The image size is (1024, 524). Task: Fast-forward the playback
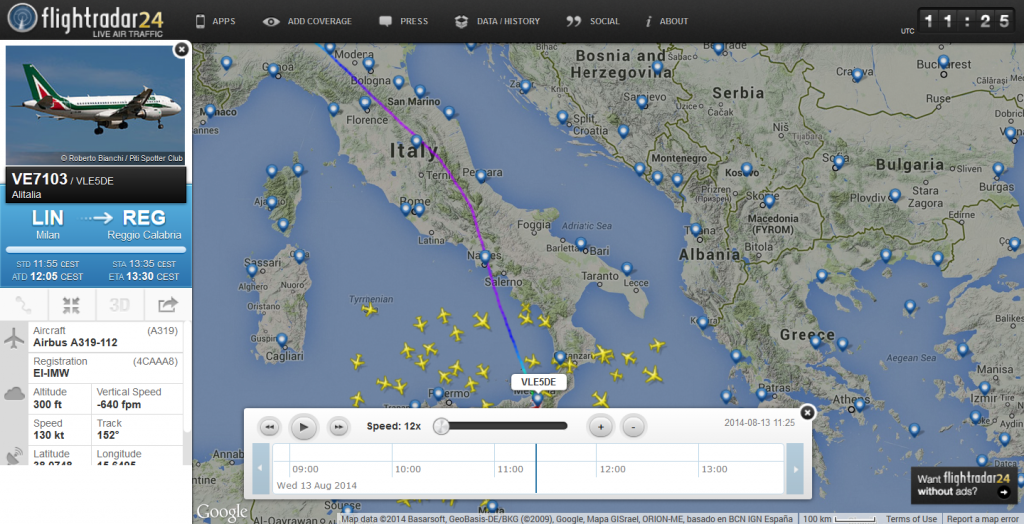(338, 427)
